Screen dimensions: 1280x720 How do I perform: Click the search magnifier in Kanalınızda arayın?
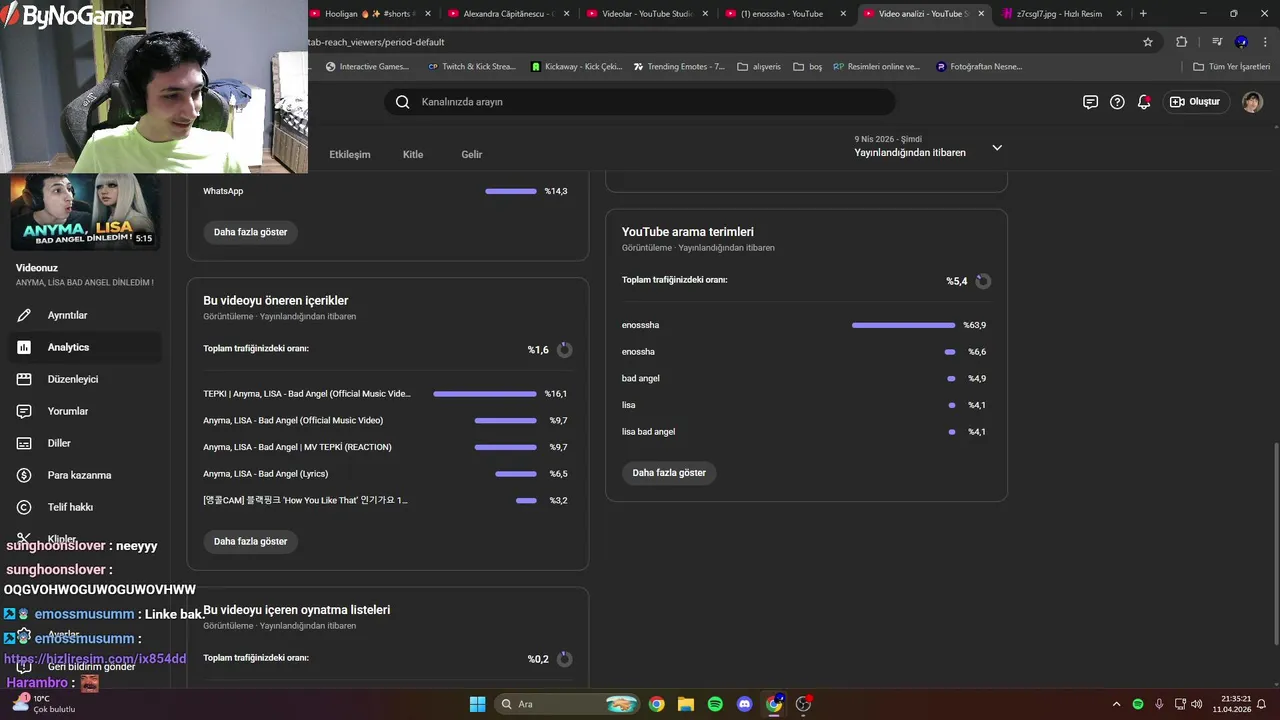pyautogui.click(x=402, y=102)
